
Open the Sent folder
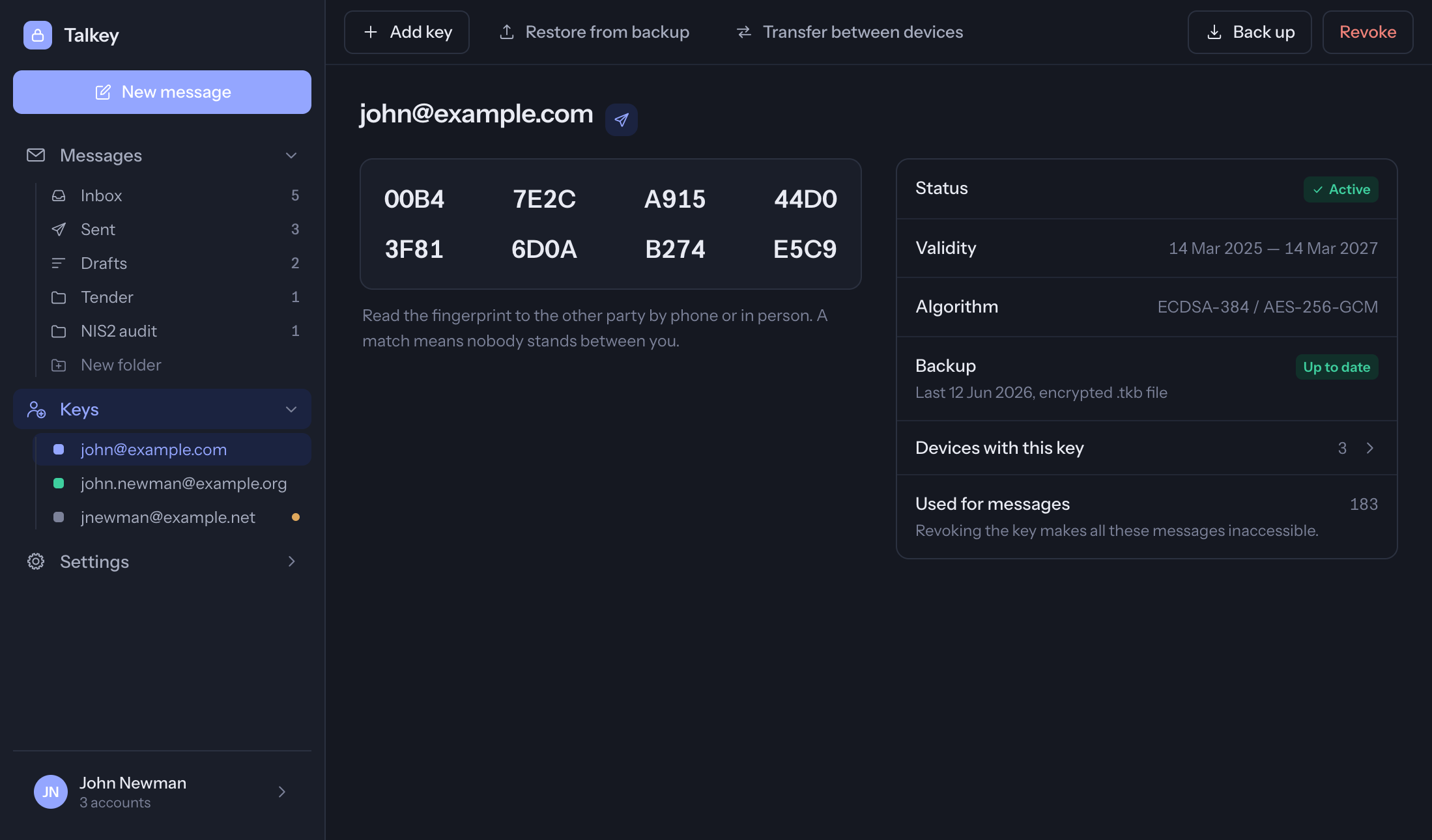(x=173, y=229)
